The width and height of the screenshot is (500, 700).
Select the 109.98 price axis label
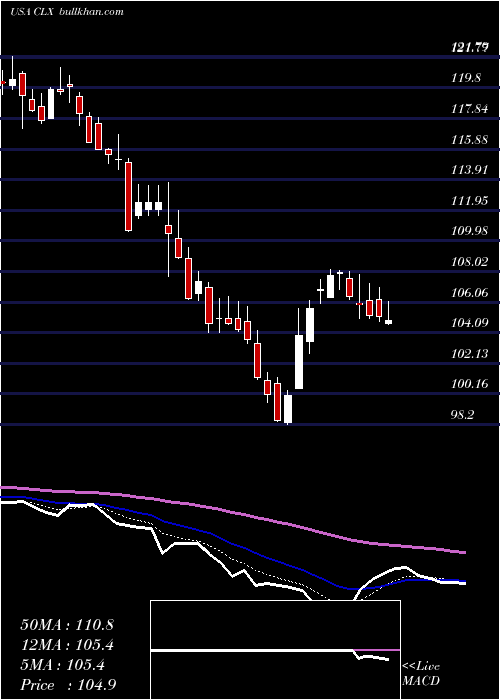[470, 231]
